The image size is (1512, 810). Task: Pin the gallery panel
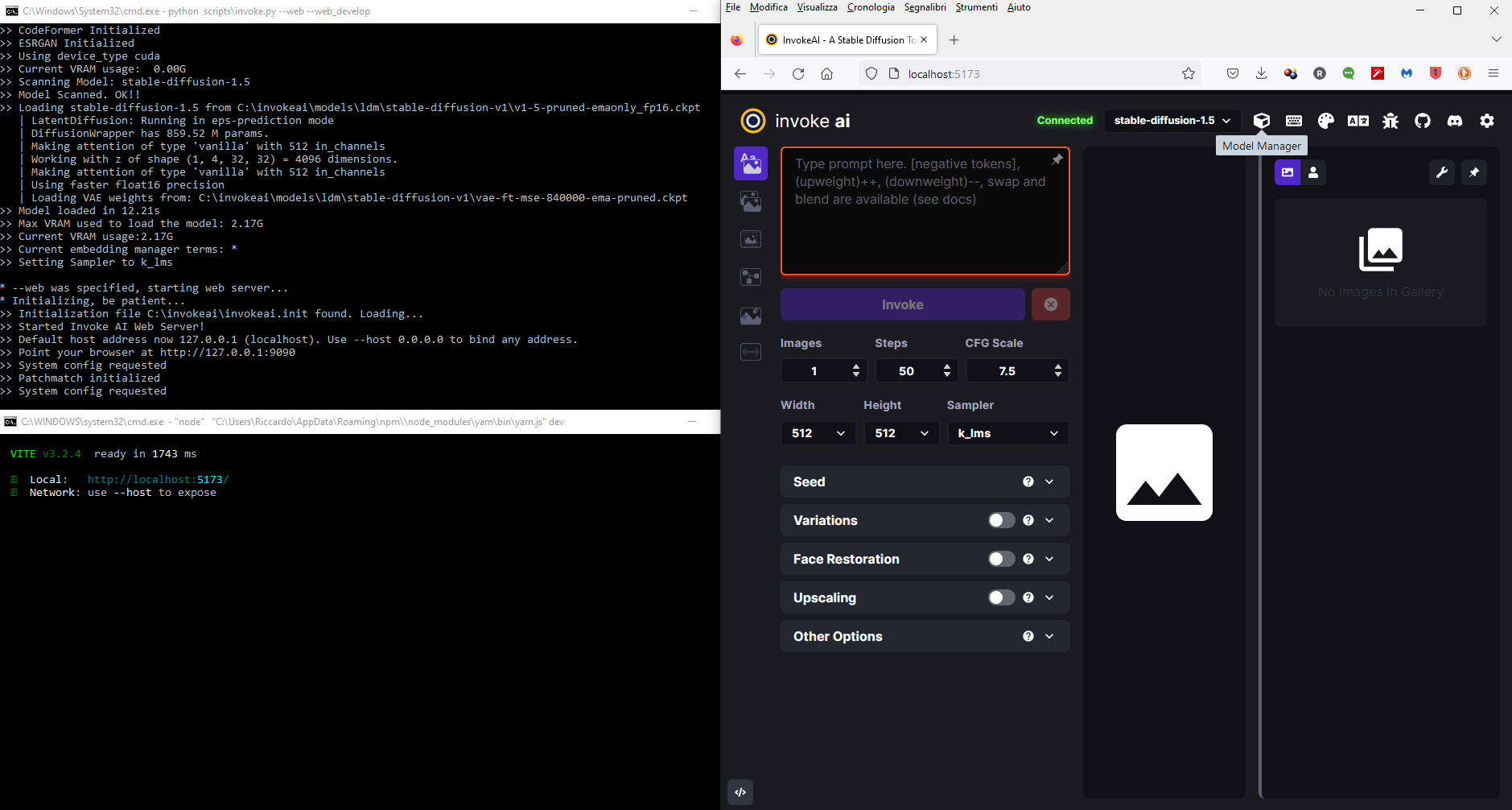[x=1474, y=172]
